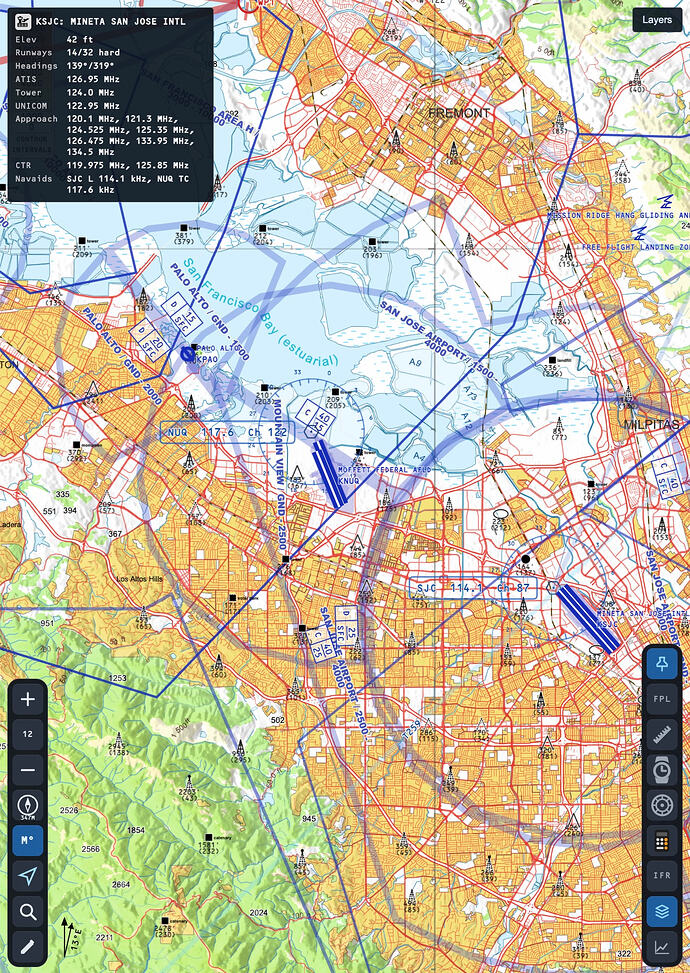Click the Palo Alto KPAO airport symbol

pos(188,354)
